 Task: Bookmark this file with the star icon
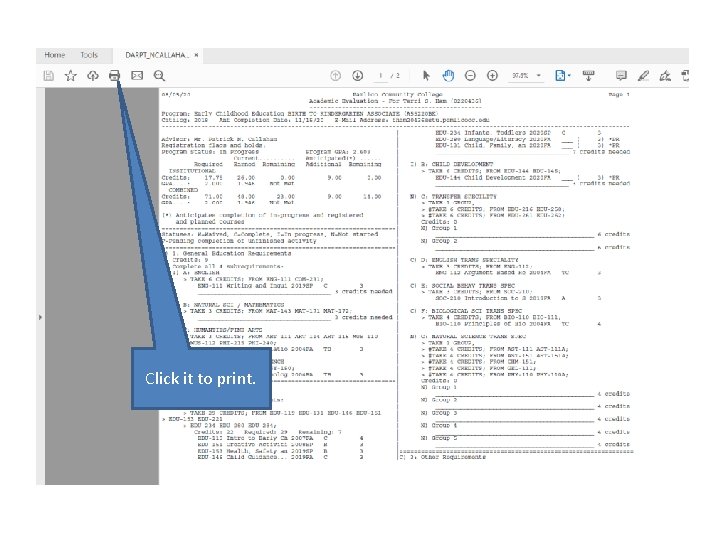point(71,75)
